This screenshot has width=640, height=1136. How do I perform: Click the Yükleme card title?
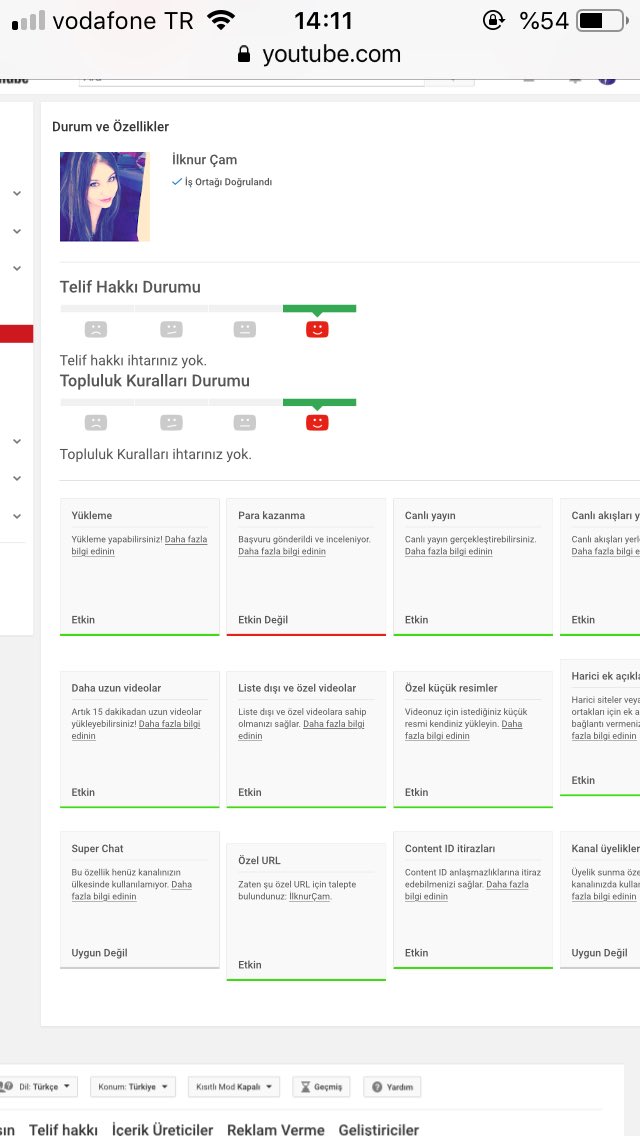(x=92, y=516)
